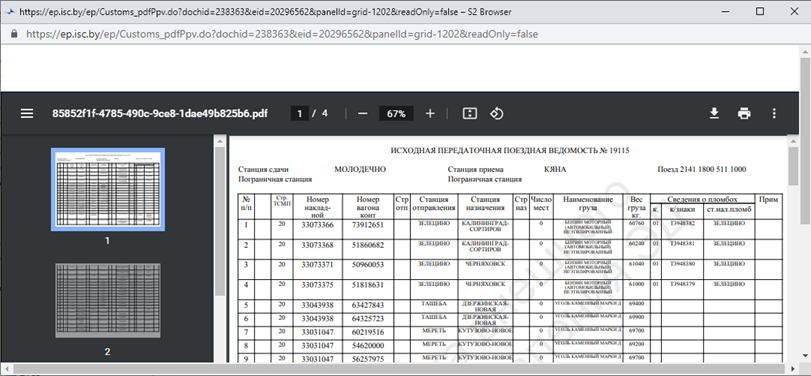The image size is (811, 376).
Task: Click column header Сведения о пломбах
Action: (701, 199)
